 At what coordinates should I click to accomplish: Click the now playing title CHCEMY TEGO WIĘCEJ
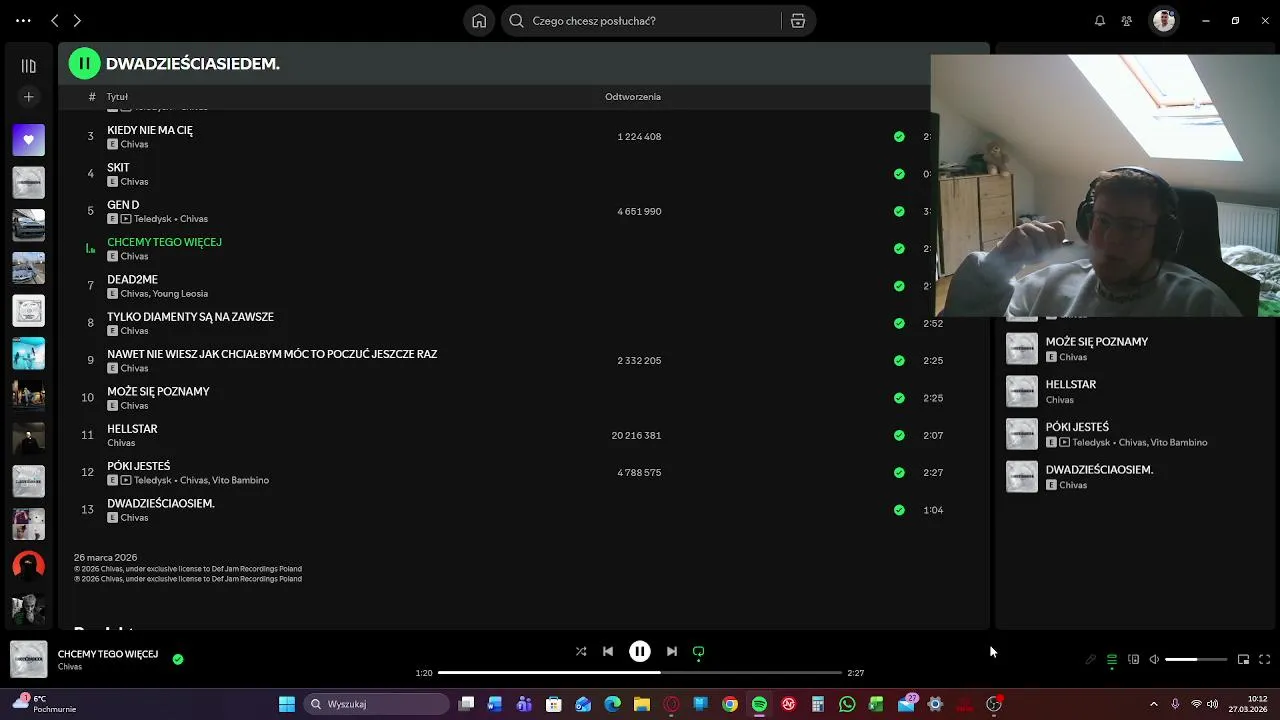[x=108, y=654]
